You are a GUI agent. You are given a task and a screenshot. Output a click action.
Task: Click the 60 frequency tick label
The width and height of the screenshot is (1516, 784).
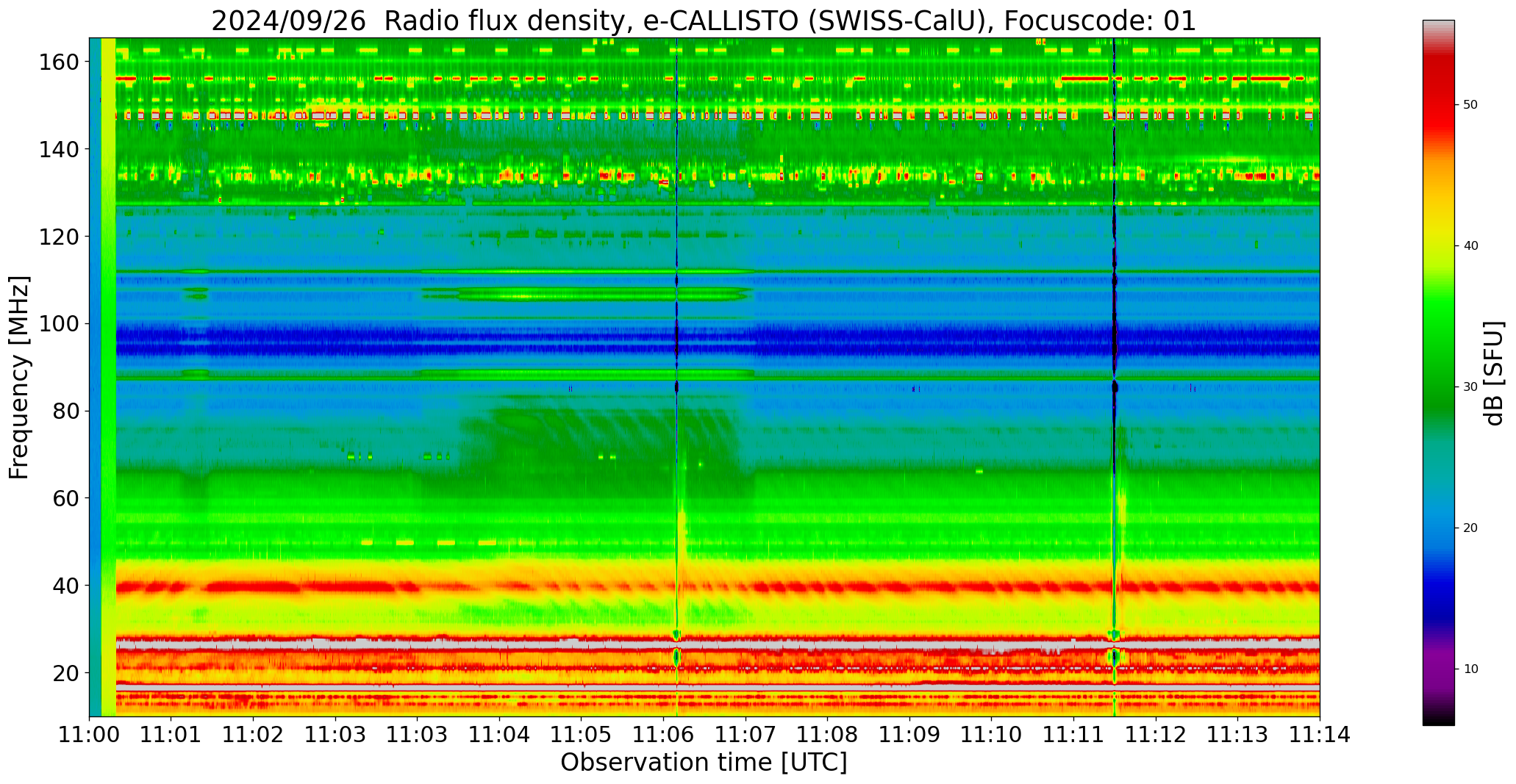(x=66, y=498)
